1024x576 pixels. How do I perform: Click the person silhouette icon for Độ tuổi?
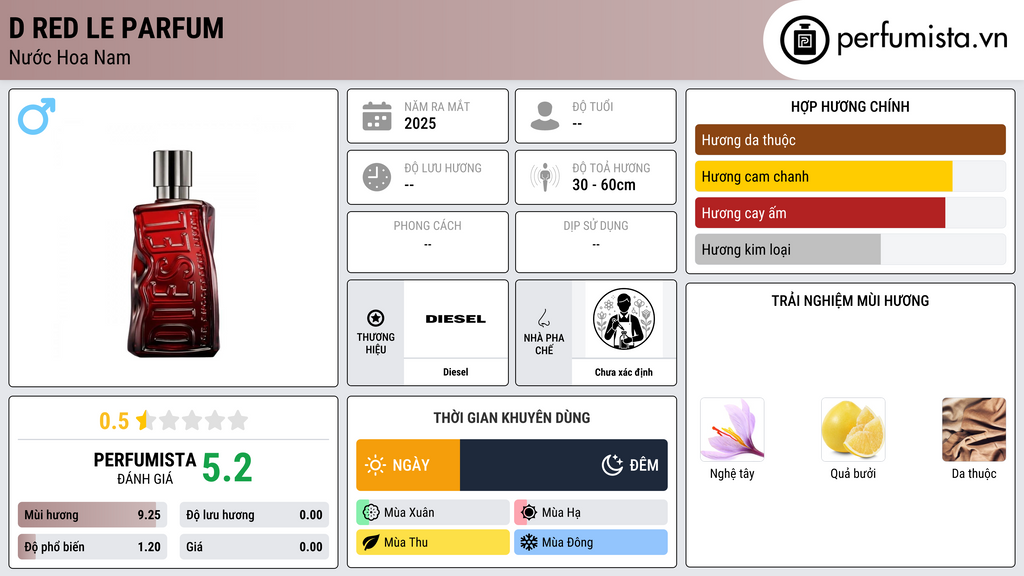coord(545,116)
